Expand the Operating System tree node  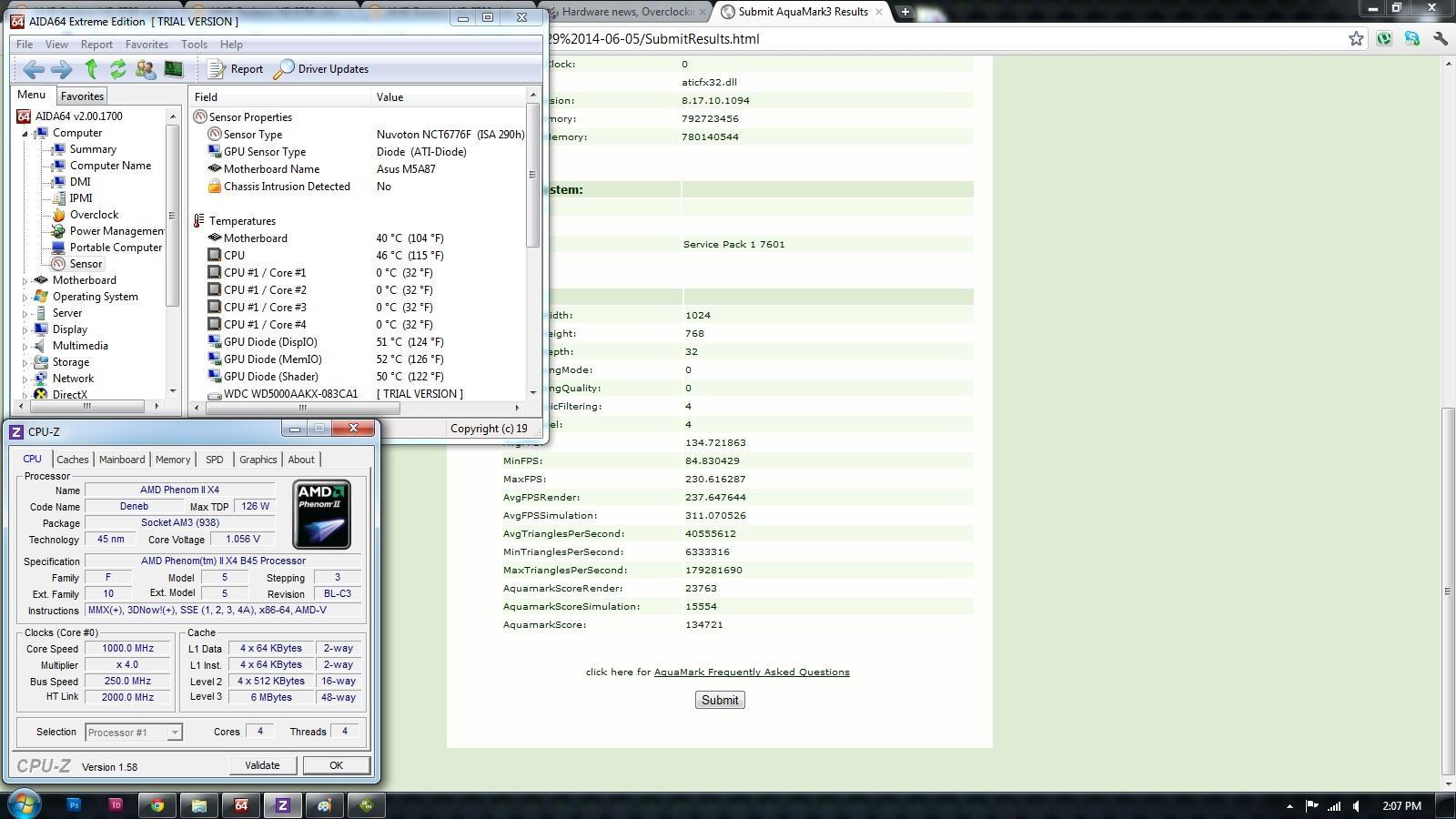click(25, 297)
